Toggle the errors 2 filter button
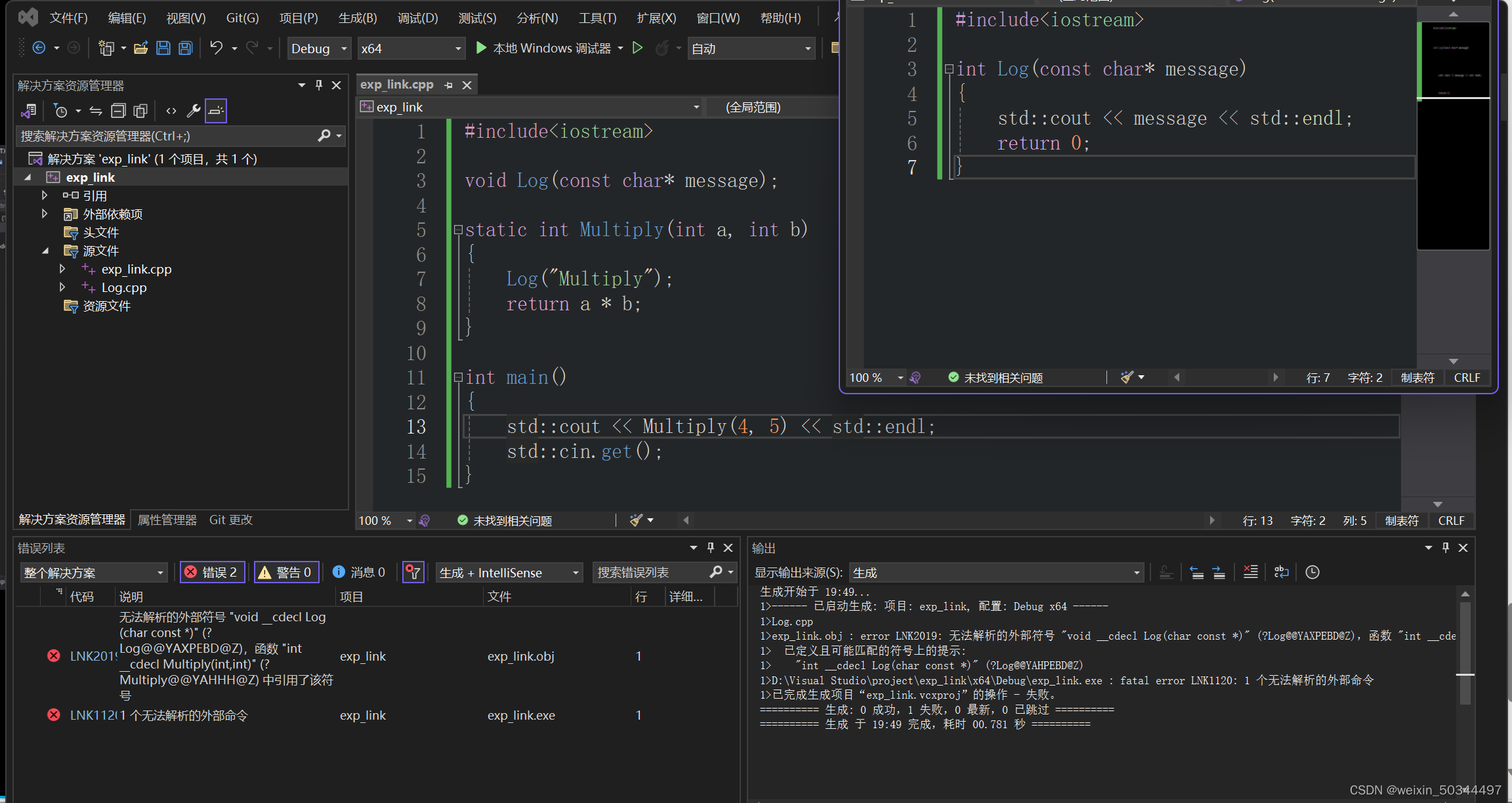 coord(213,572)
